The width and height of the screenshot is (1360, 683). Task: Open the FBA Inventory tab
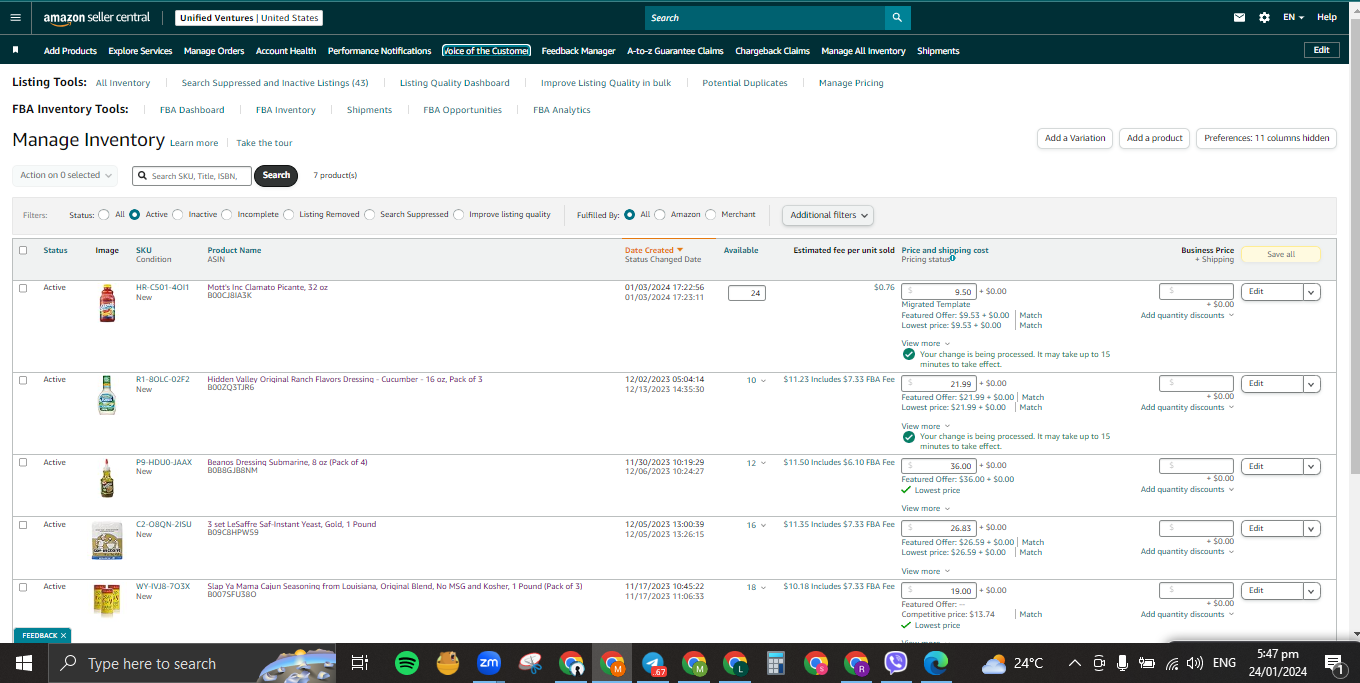point(285,110)
